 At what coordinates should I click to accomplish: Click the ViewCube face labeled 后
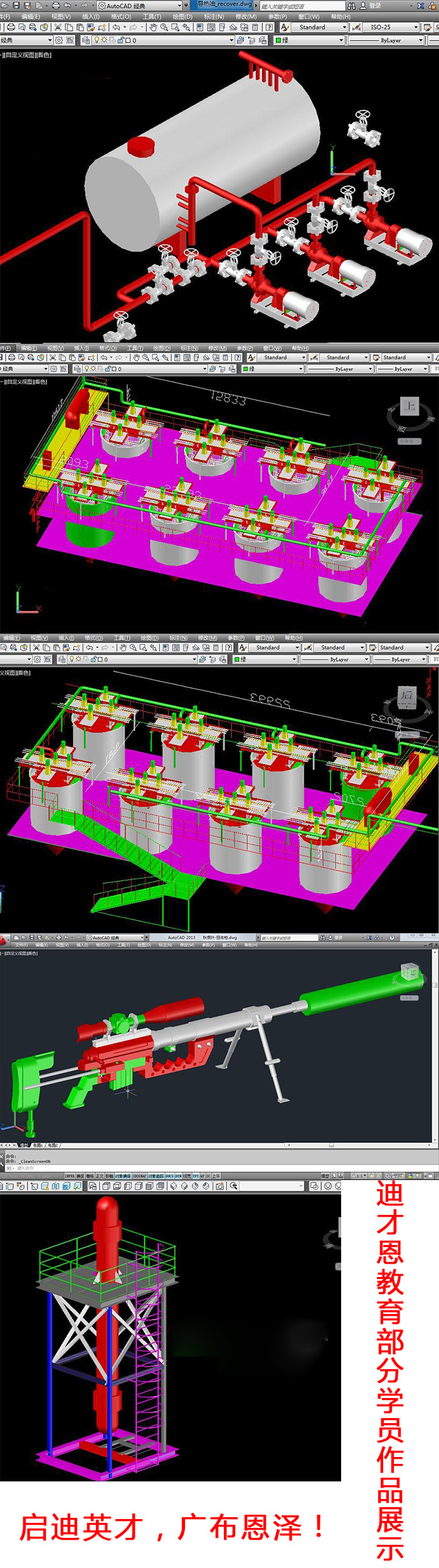pyautogui.click(x=407, y=694)
